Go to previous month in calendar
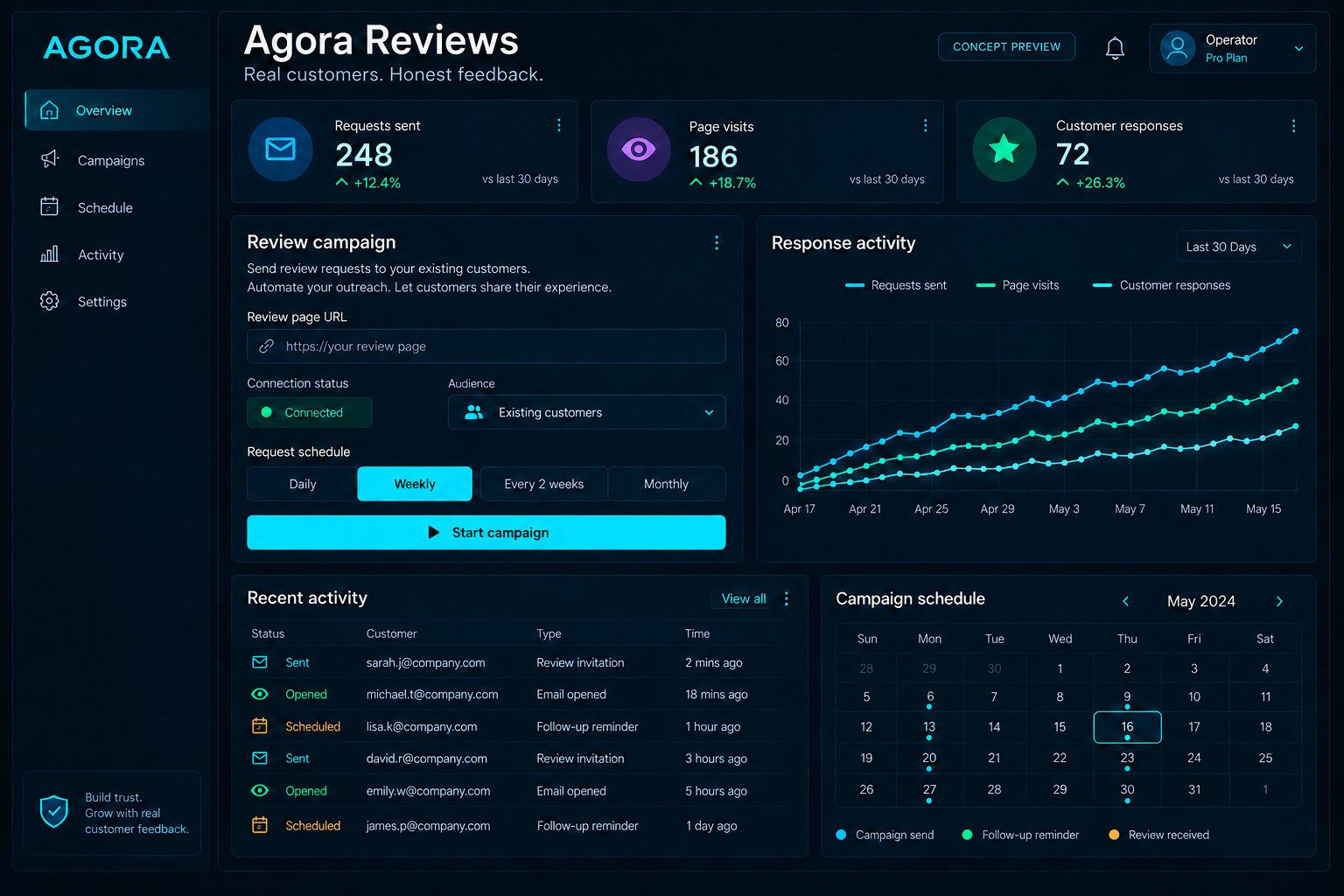This screenshot has width=1344, height=896. point(1126,601)
